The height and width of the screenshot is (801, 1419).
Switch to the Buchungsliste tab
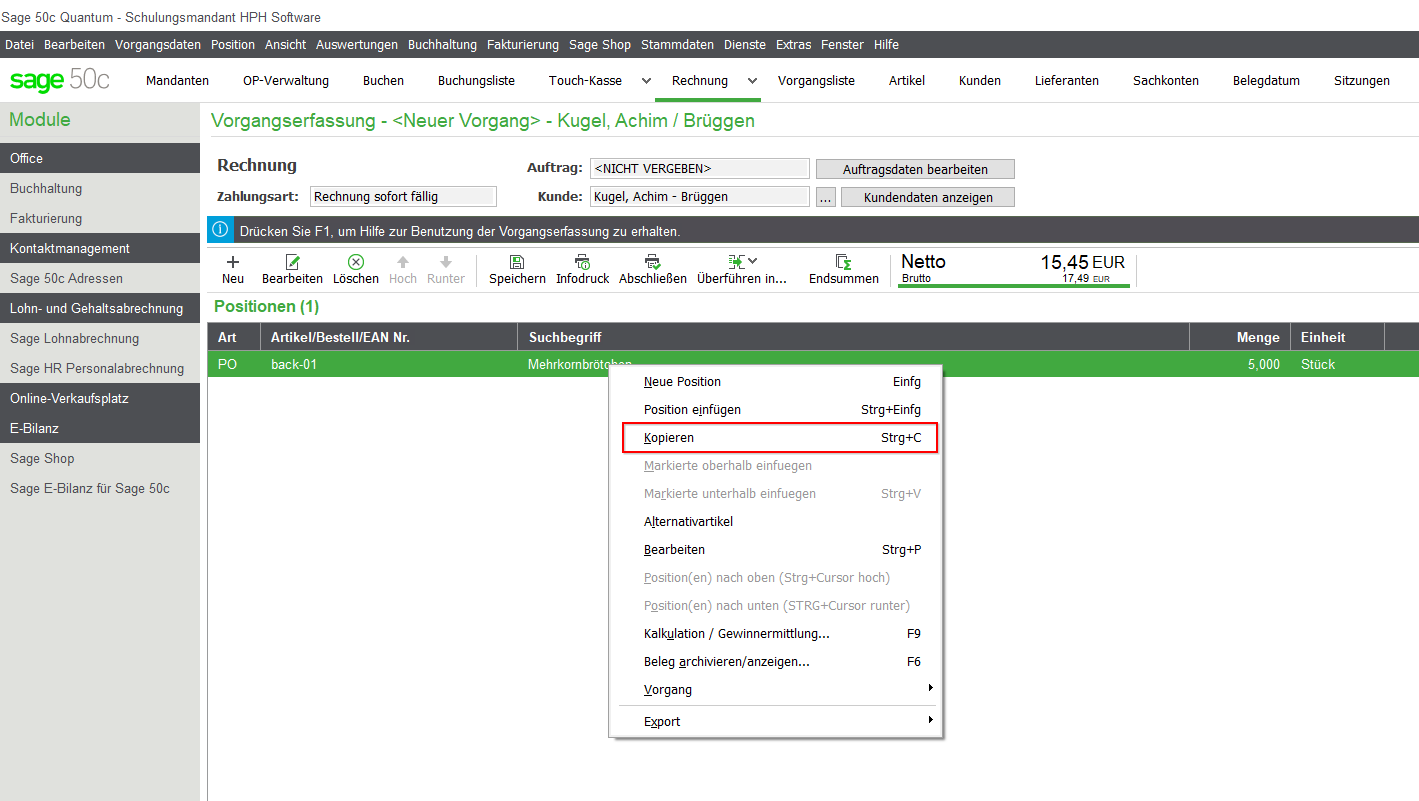click(x=476, y=81)
